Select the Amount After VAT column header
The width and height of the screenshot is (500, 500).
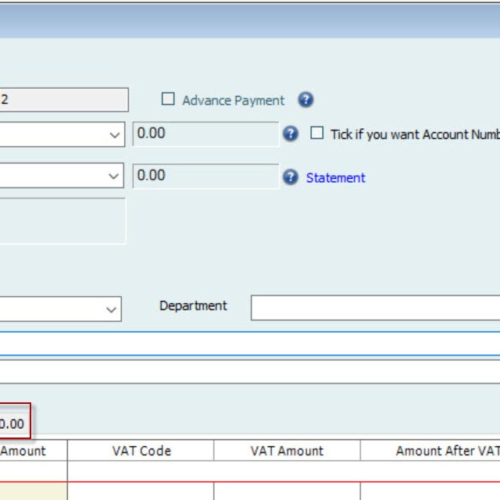point(430,451)
